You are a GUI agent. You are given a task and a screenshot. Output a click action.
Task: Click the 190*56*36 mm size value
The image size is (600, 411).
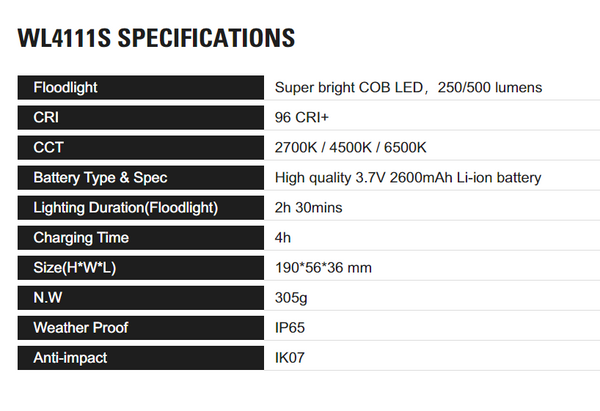coord(323,268)
